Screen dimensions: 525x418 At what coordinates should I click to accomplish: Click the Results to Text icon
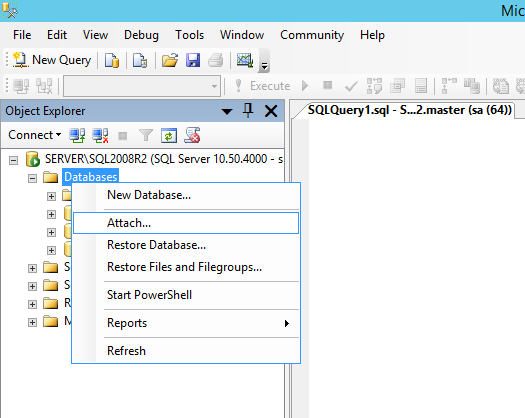(501, 86)
